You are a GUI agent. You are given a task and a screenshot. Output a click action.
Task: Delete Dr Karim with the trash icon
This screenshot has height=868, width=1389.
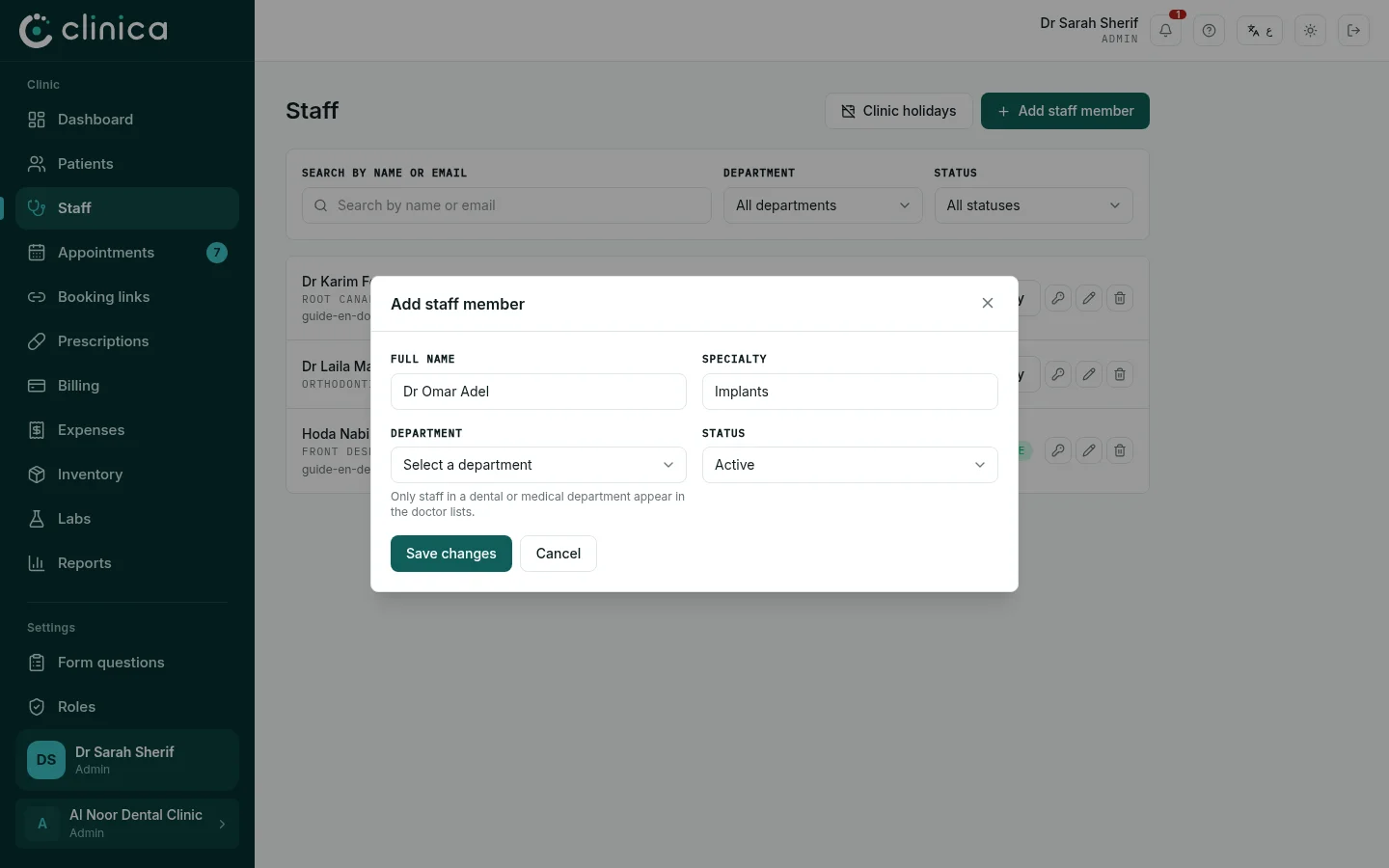tap(1120, 298)
